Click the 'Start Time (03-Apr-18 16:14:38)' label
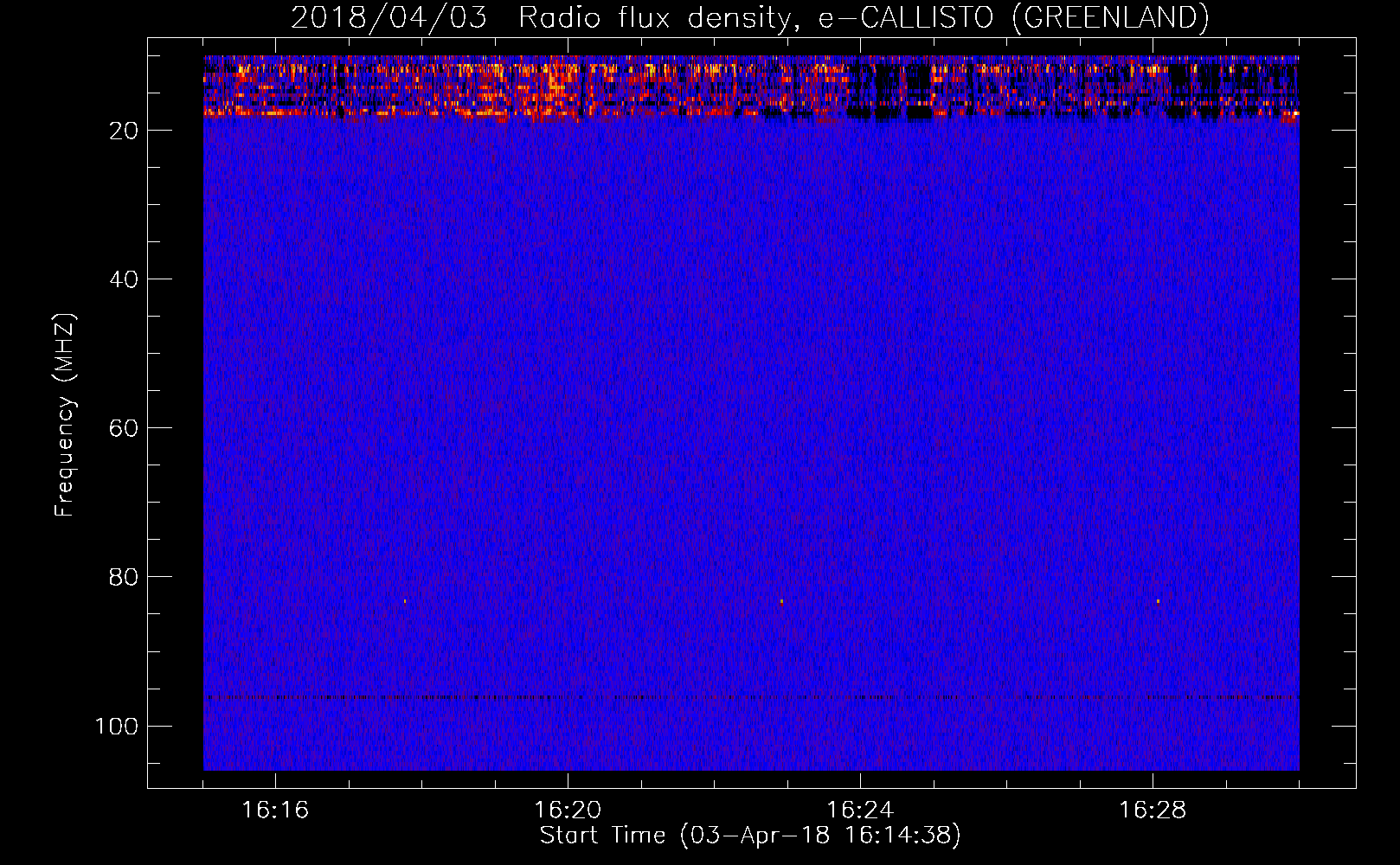Image resolution: width=1400 pixels, height=865 pixels. coord(750,836)
